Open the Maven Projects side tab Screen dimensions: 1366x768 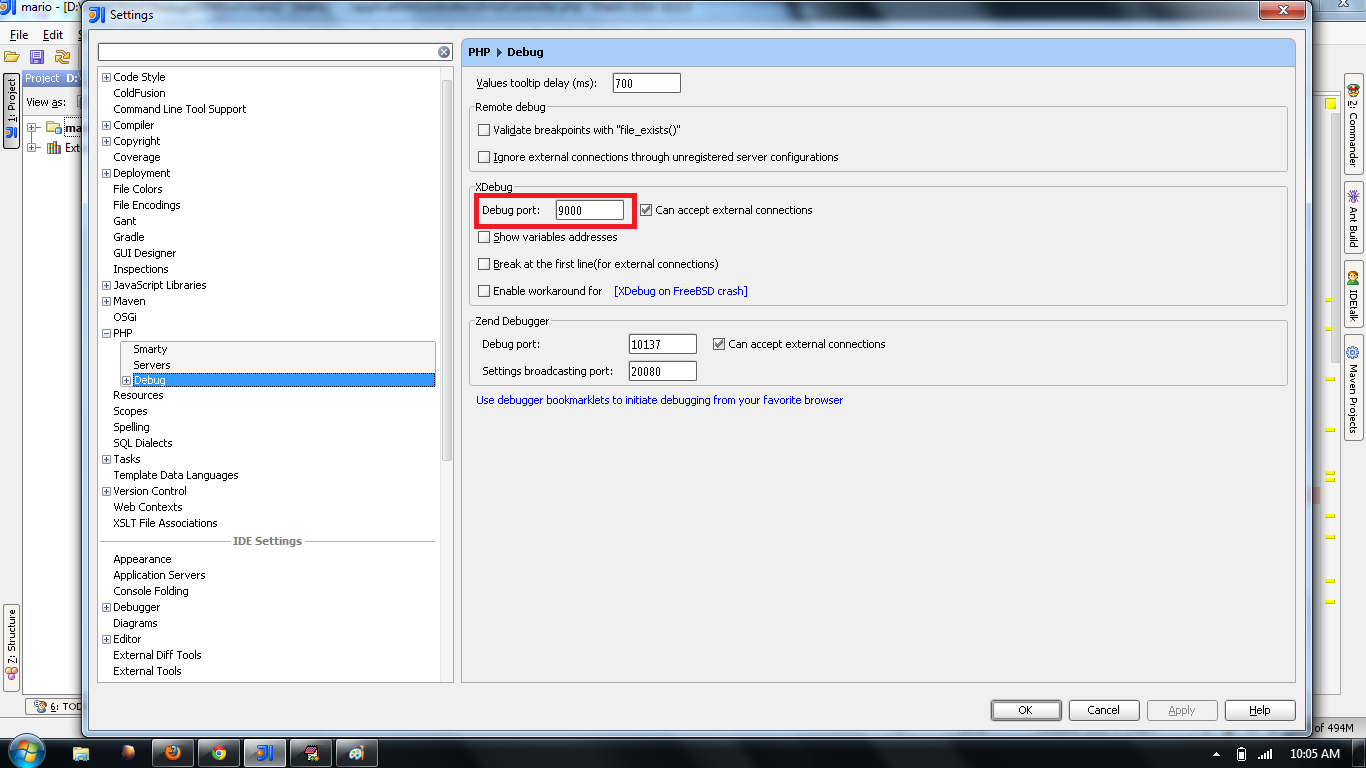1352,389
